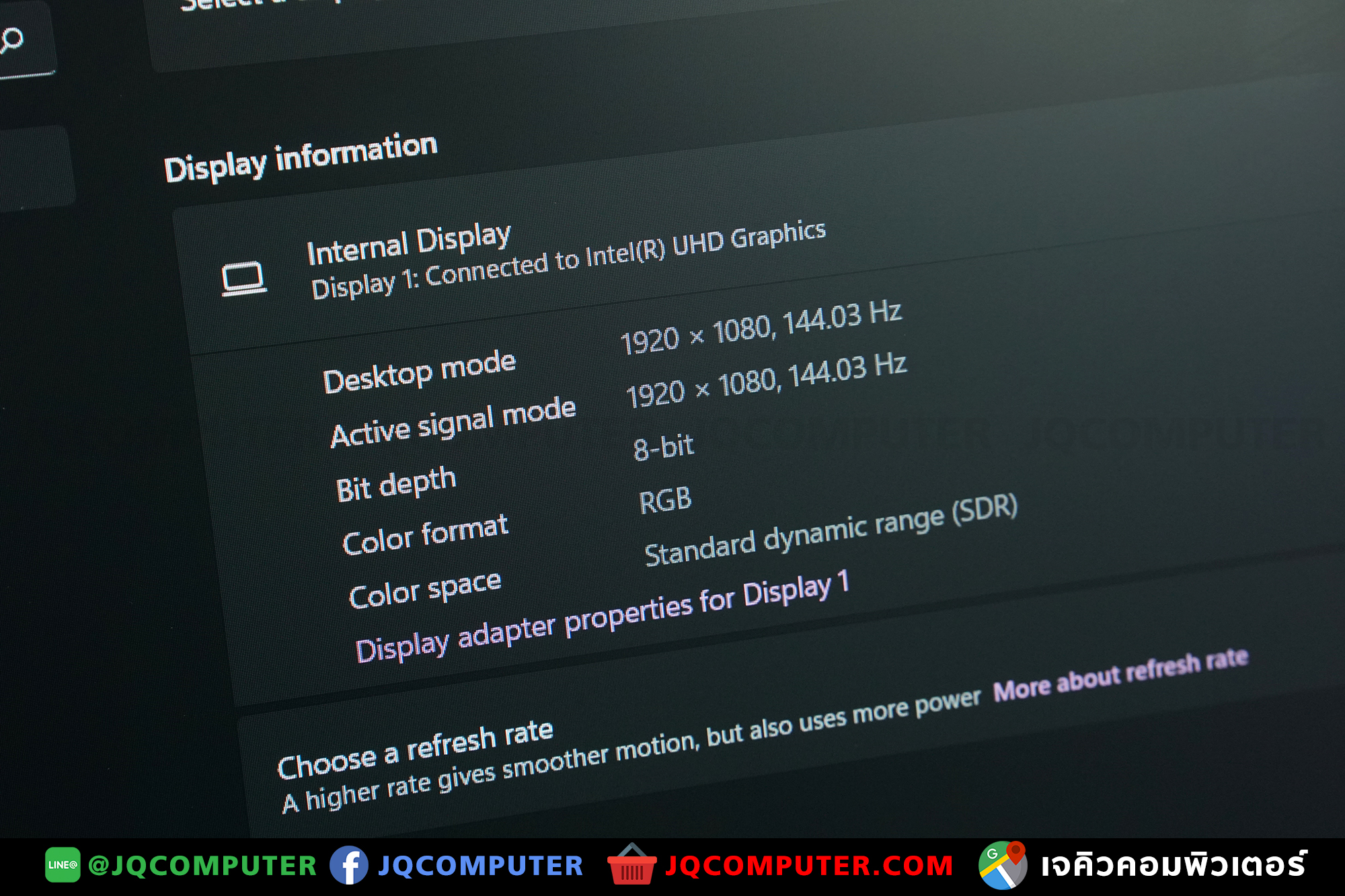Select the 8-bit Bit depth value

click(x=663, y=447)
